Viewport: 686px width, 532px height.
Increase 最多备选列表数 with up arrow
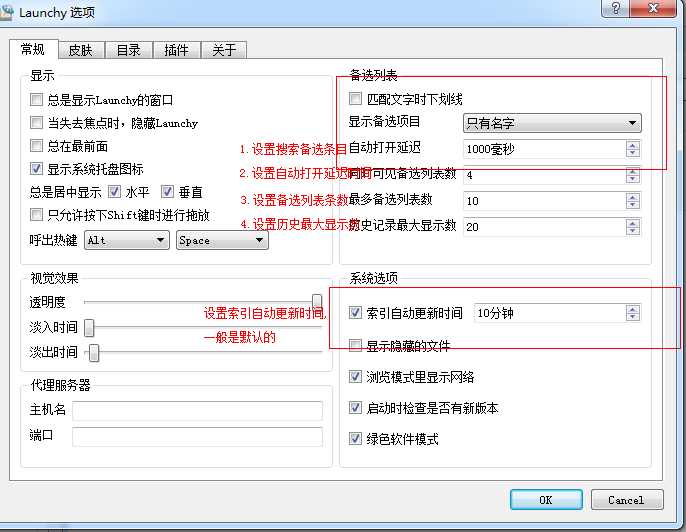click(x=633, y=197)
